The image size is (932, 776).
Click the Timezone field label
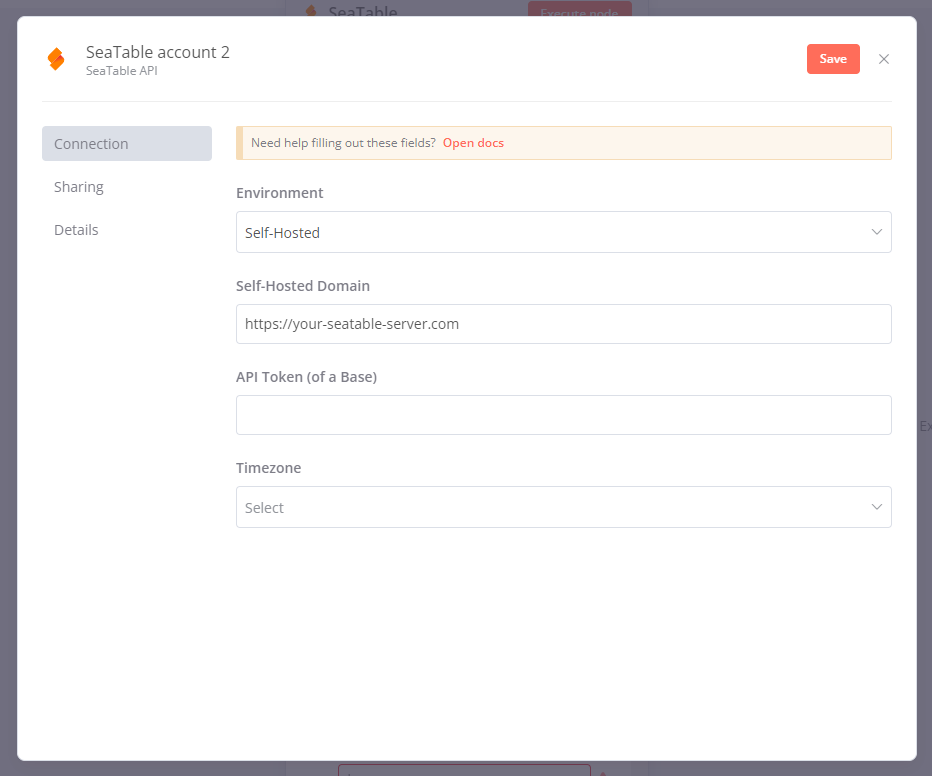point(268,468)
